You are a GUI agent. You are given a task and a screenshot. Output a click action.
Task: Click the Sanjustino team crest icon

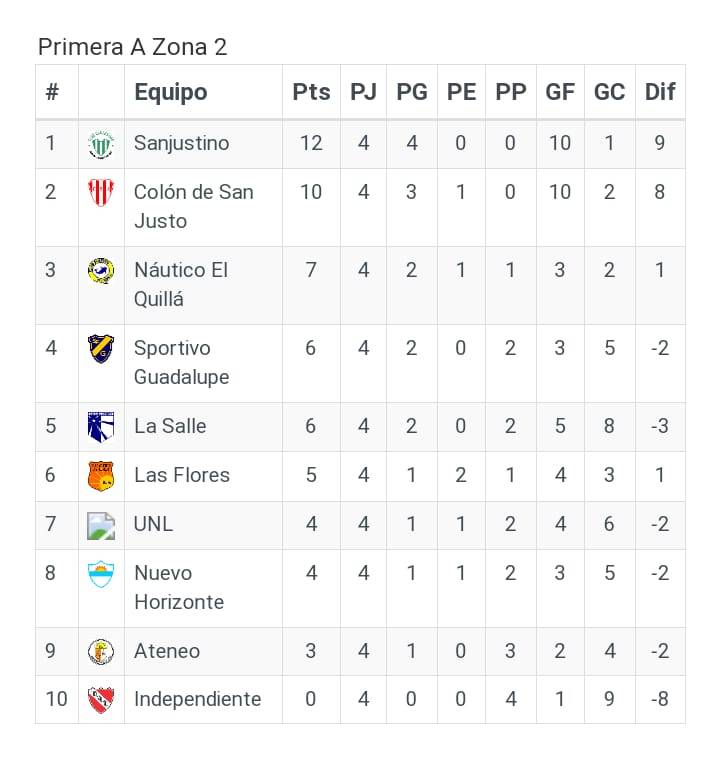pos(101,144)
